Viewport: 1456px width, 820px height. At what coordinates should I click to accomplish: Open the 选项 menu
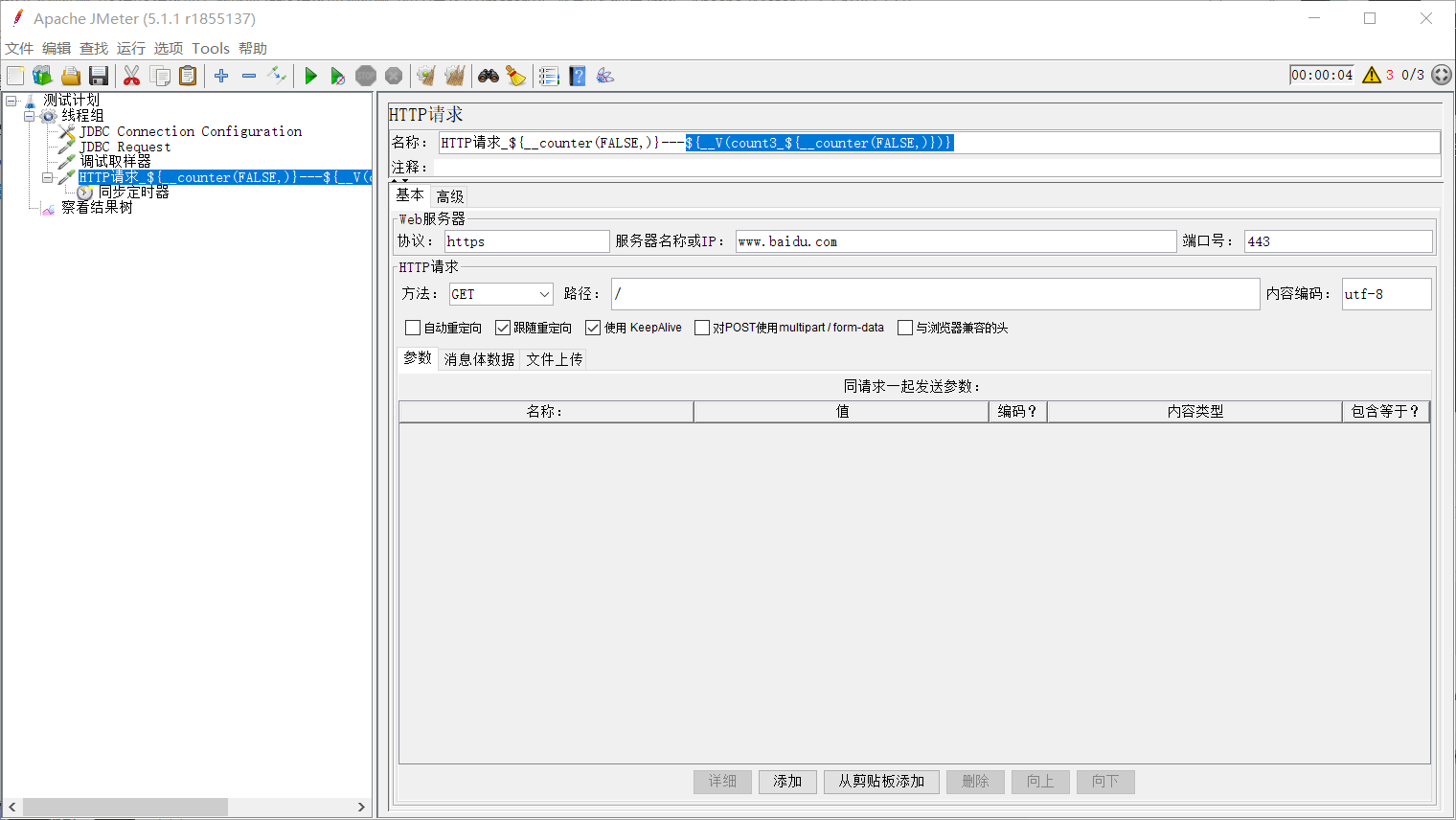click(169, 49)
